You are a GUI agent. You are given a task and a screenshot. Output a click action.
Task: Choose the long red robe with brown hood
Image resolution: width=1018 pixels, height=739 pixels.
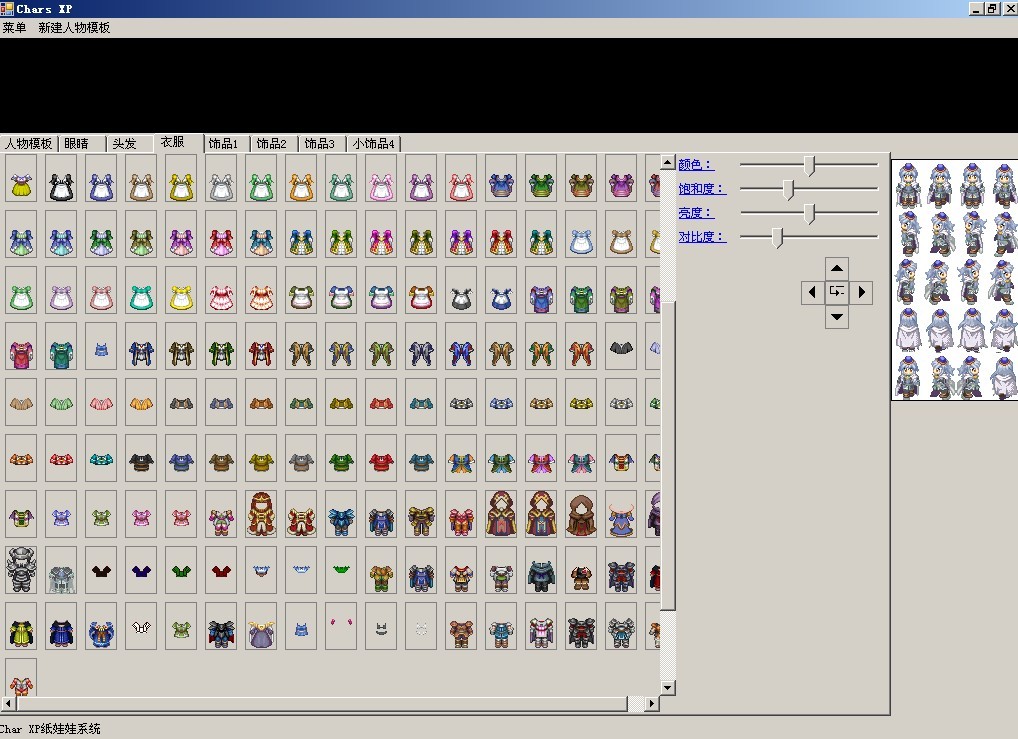tap(261, 514)
